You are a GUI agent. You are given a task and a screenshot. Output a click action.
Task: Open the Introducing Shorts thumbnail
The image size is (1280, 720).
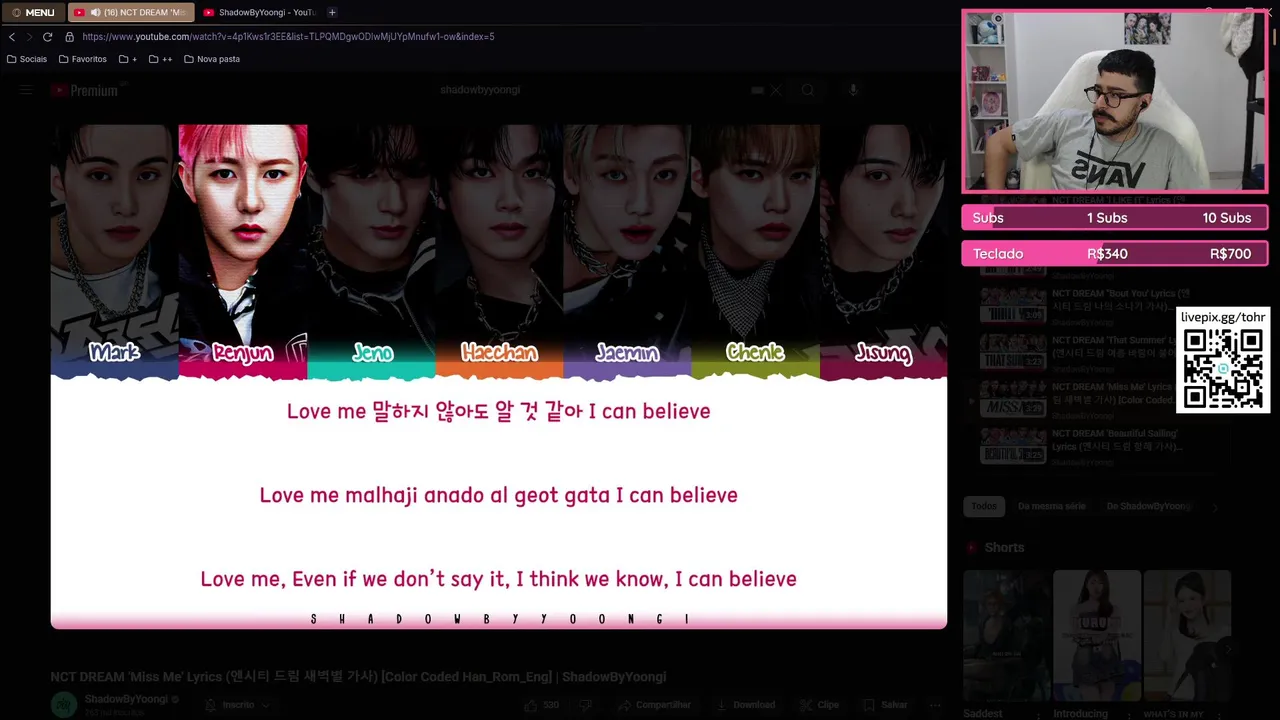(1097, 635)
